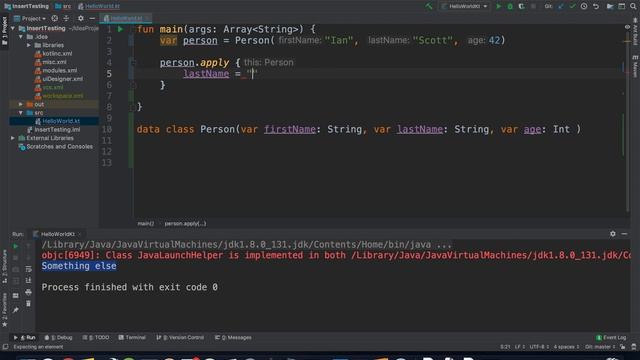
Task: Collapse the .idea folder
Action: point(21,37)
